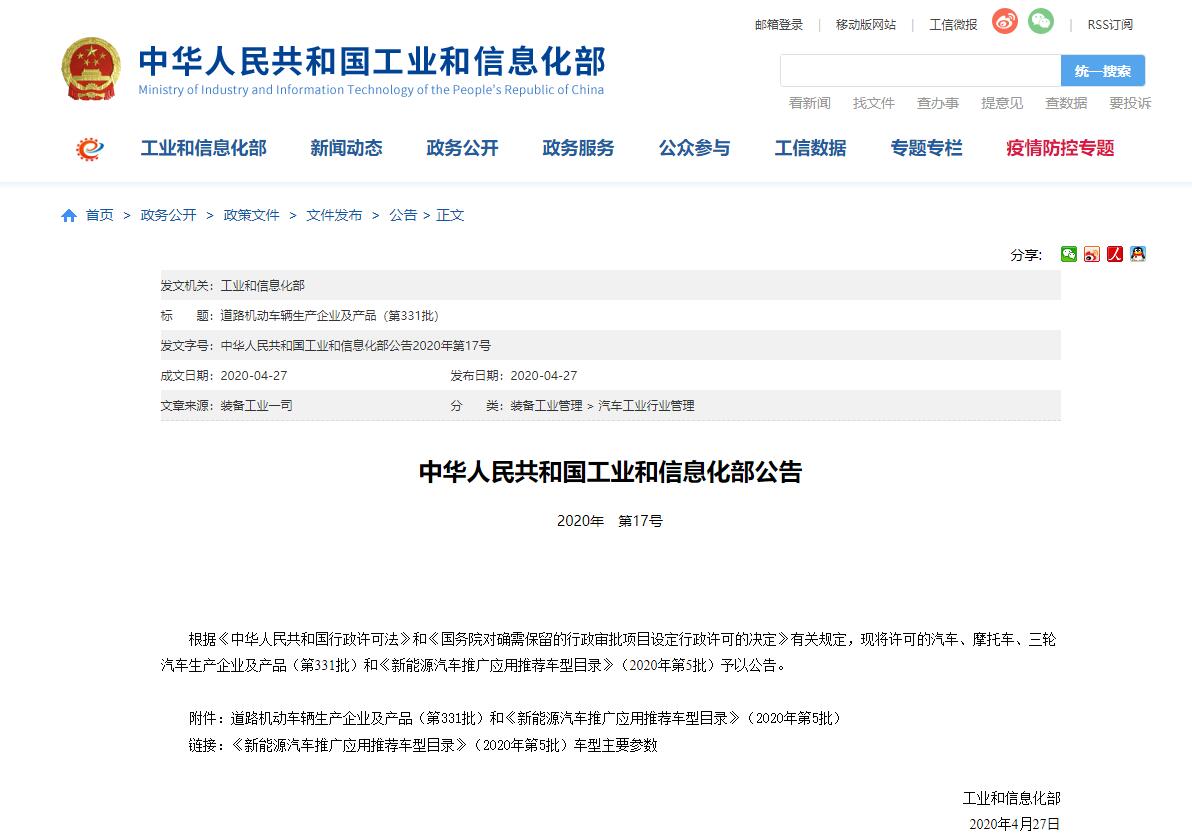Share via the QQ penguin icon

pyautogui.click(x=1138, y=254)
